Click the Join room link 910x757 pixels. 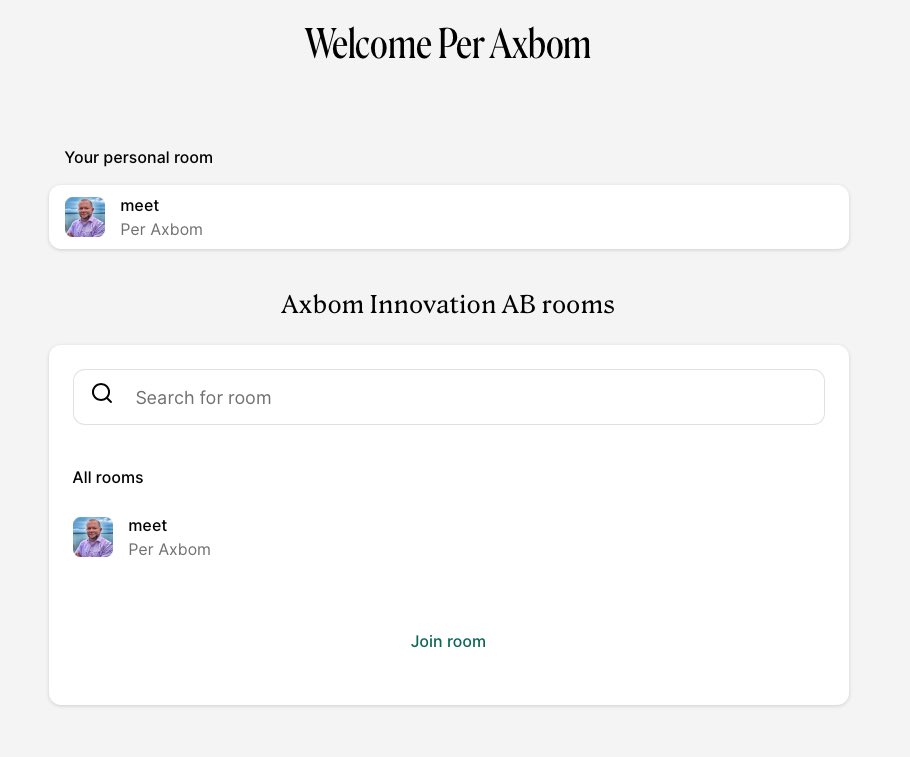(448, 641)
